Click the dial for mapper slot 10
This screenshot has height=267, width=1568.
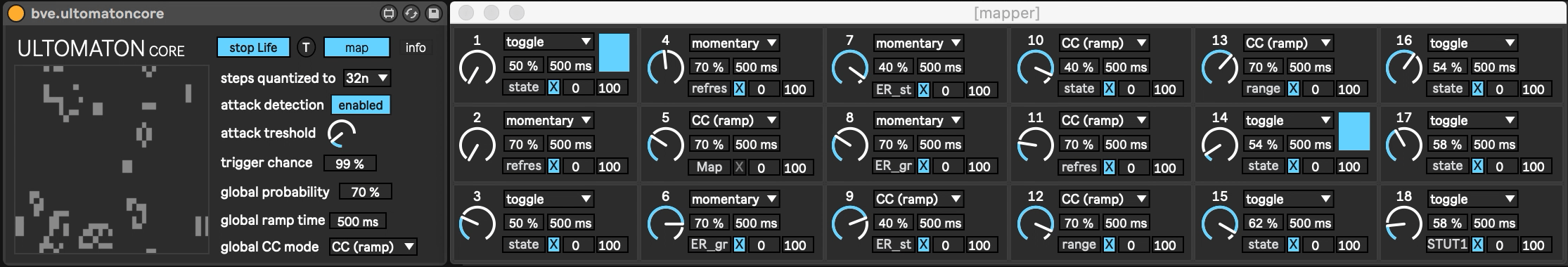tap(1035, 68)
